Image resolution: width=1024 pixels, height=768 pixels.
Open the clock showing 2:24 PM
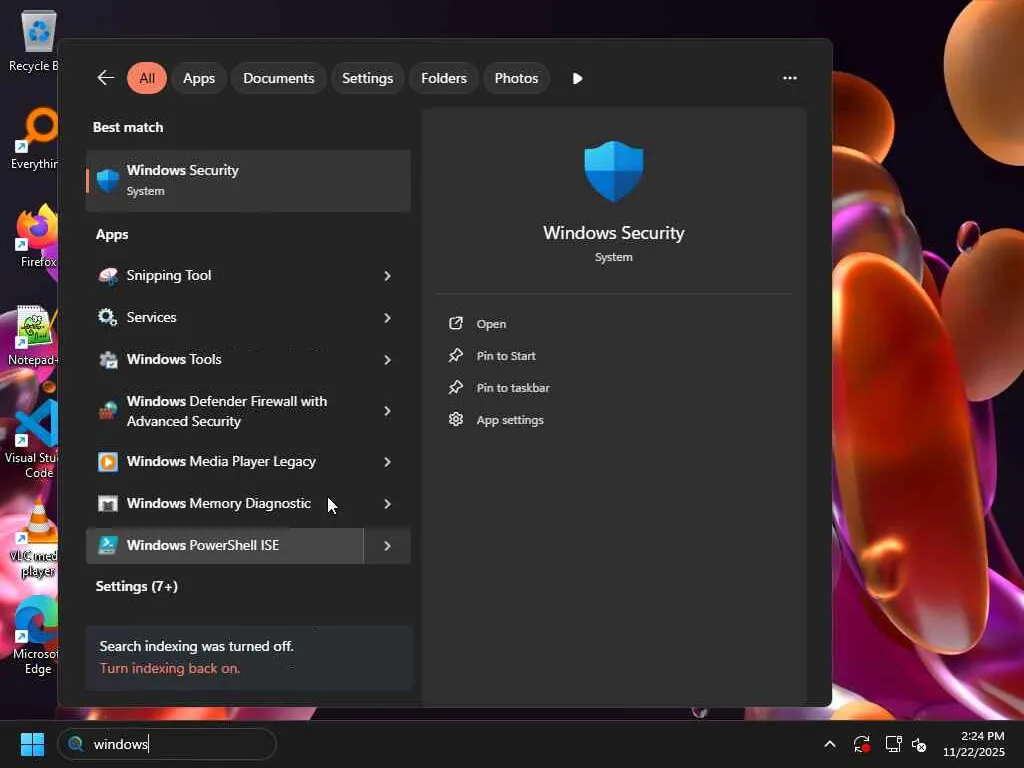point(973,744)
